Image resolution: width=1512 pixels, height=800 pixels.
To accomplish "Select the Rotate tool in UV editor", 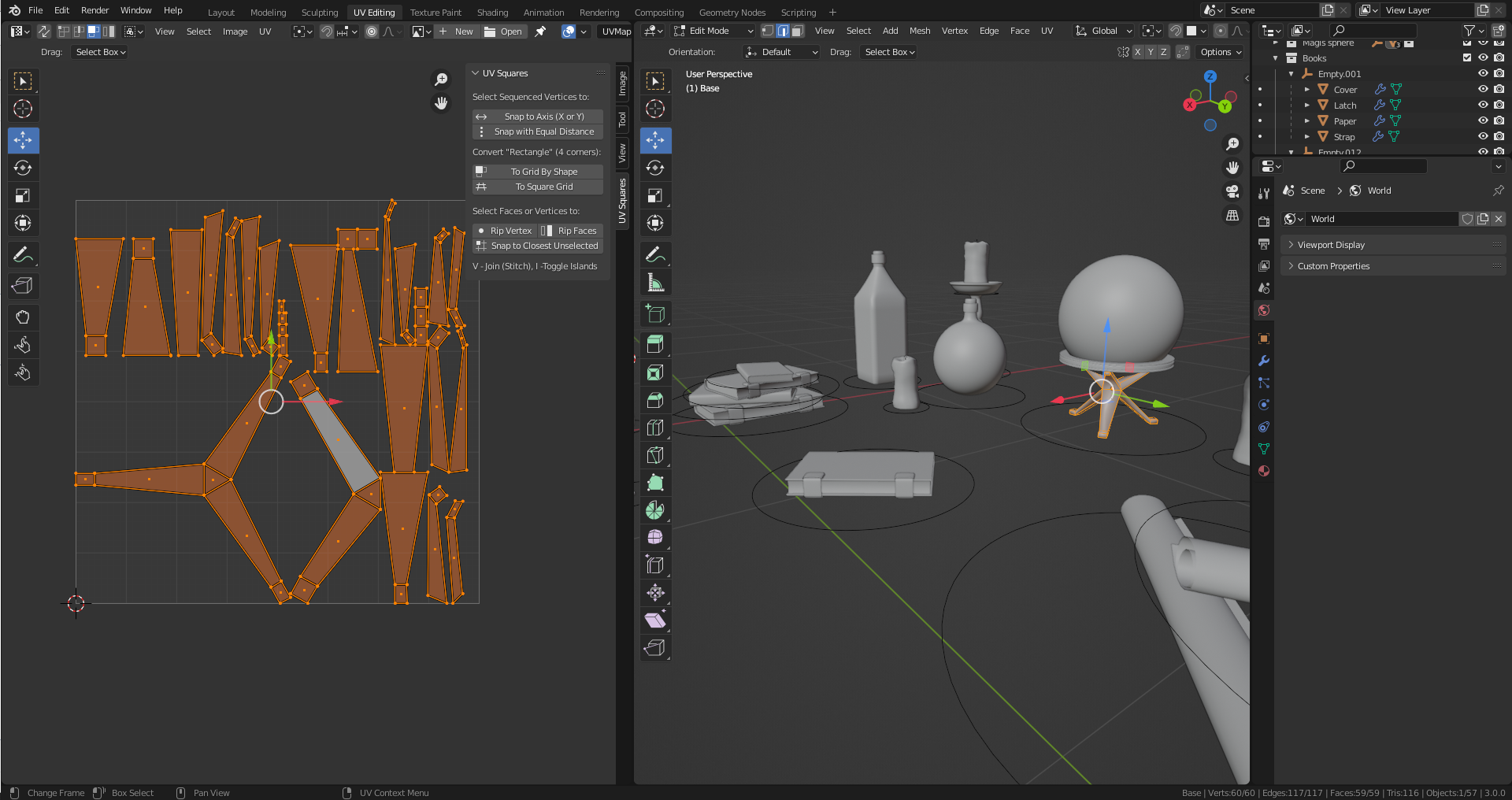I will [23, 168].
